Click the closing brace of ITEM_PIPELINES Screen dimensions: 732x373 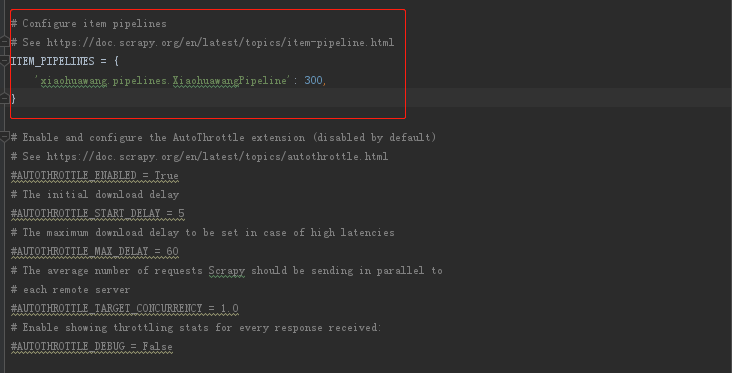[x=13, y=99]
